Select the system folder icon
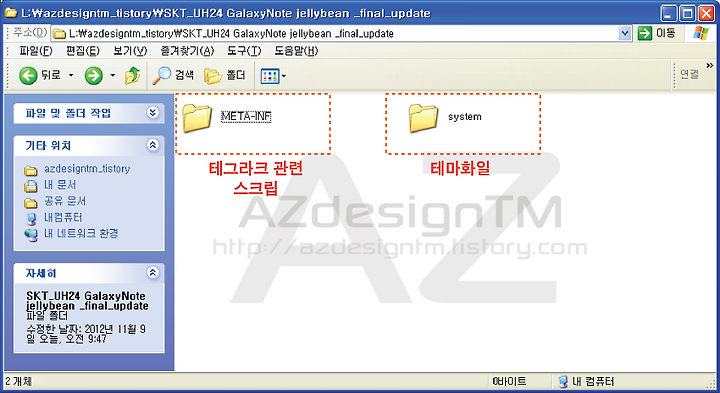 [423, 118]
